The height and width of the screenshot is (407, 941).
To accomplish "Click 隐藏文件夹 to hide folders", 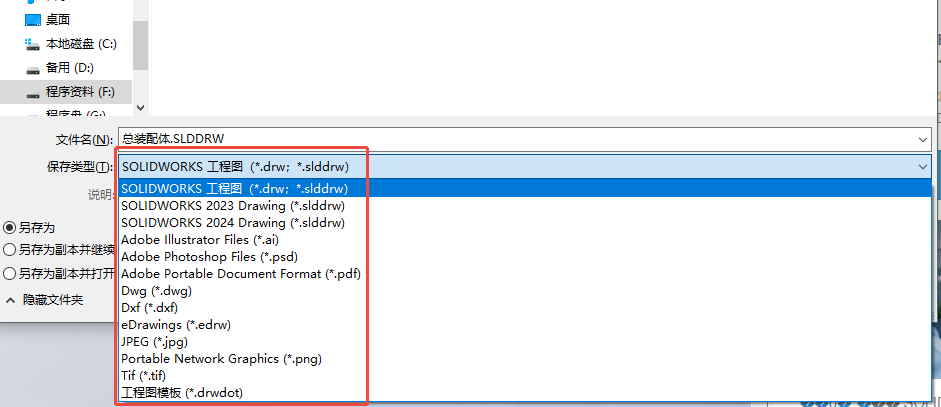I will coord(52,300).
